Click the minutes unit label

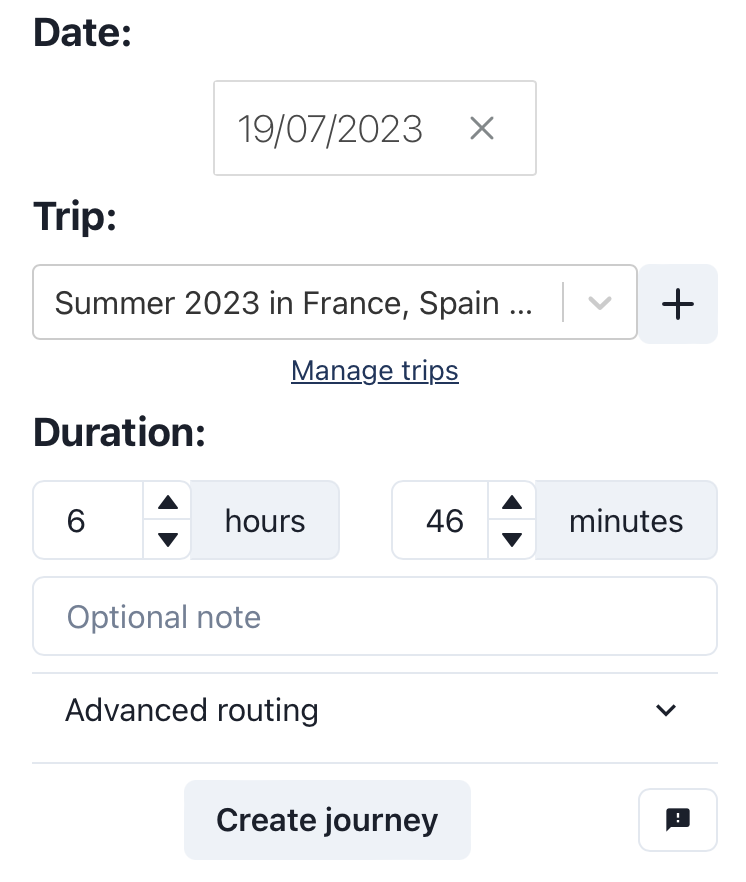click(x=626, y=521)
